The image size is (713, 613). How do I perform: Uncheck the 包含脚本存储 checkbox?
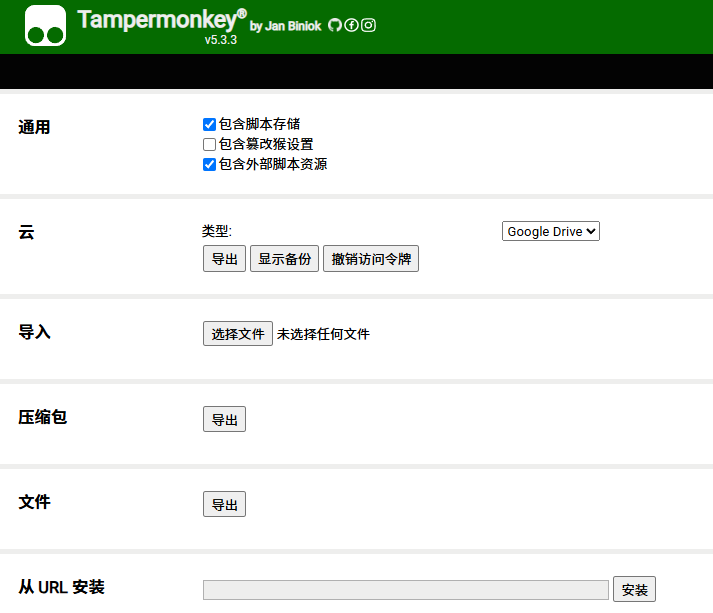point(209,125)
